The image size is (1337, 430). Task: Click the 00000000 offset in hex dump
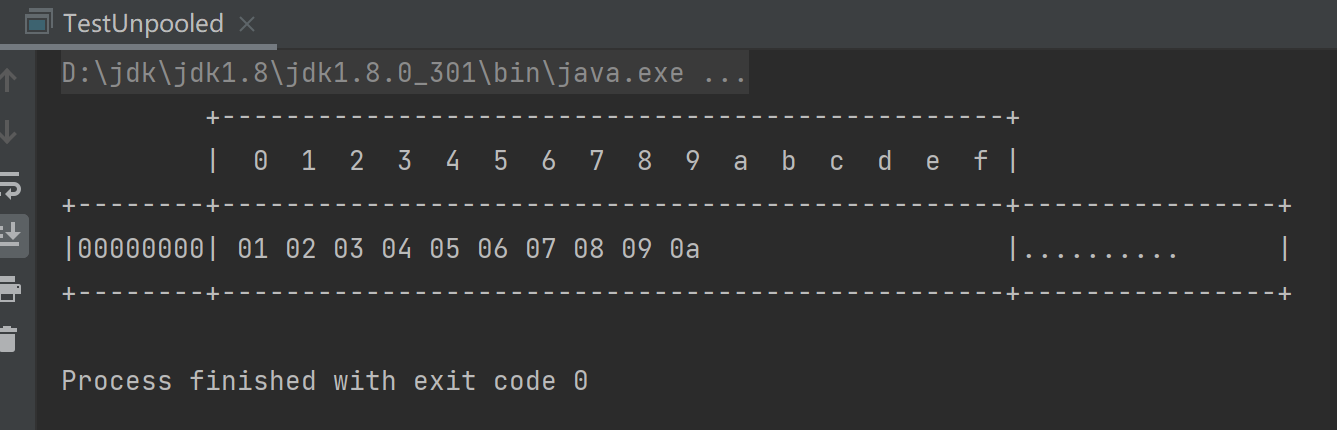pos(141,249)
